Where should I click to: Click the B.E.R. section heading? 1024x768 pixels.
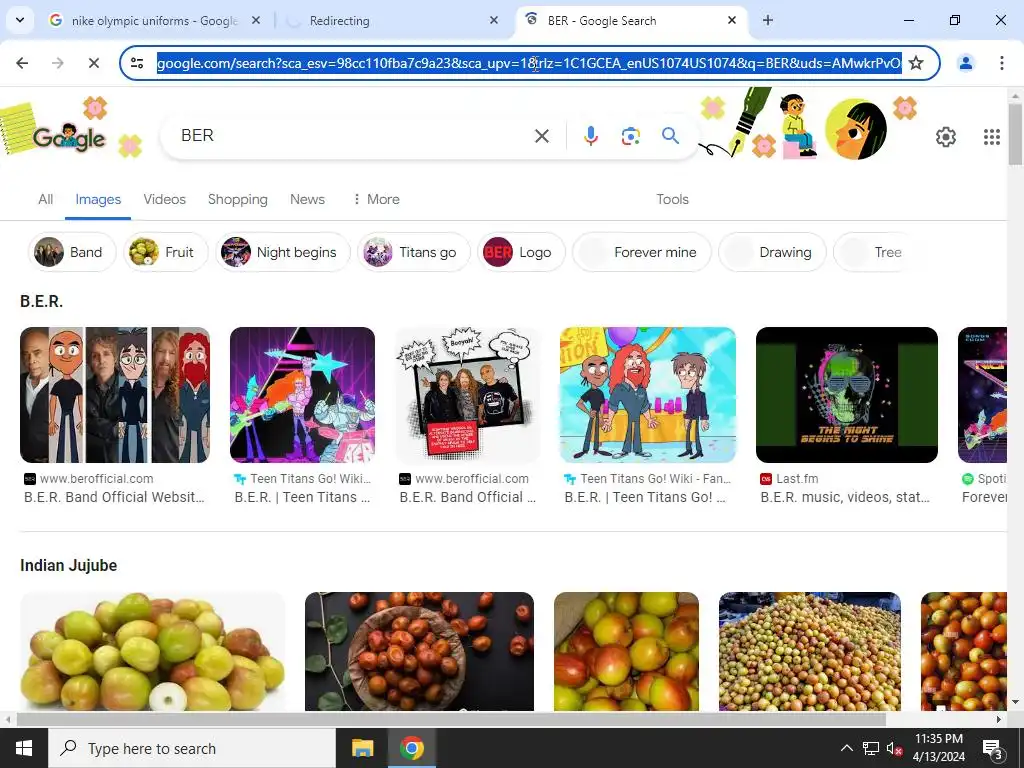pyautogui.click(x=42, y=301)
